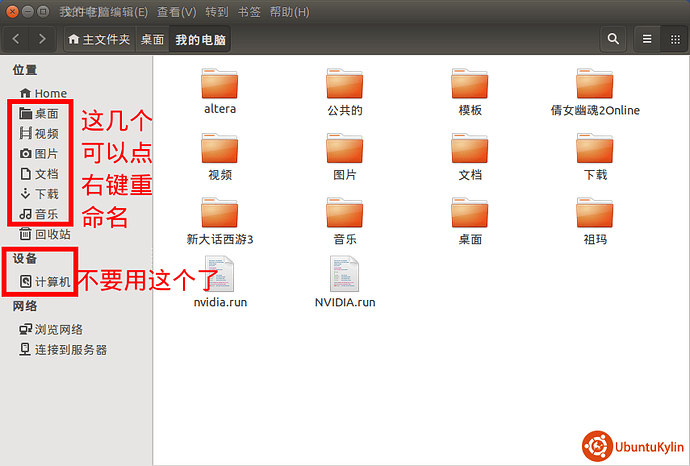Open 桌面 in the sidebar places
This screenshot has width=690, height=466.
(39, 114)
